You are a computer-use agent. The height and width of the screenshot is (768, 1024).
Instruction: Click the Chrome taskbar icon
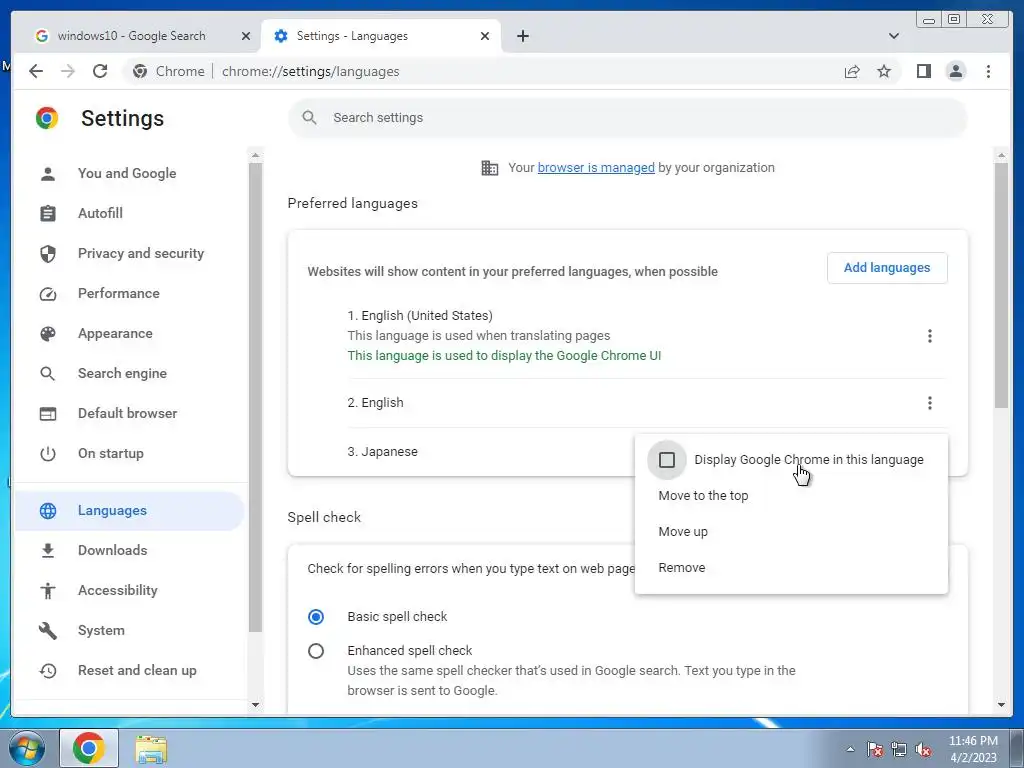89,748
